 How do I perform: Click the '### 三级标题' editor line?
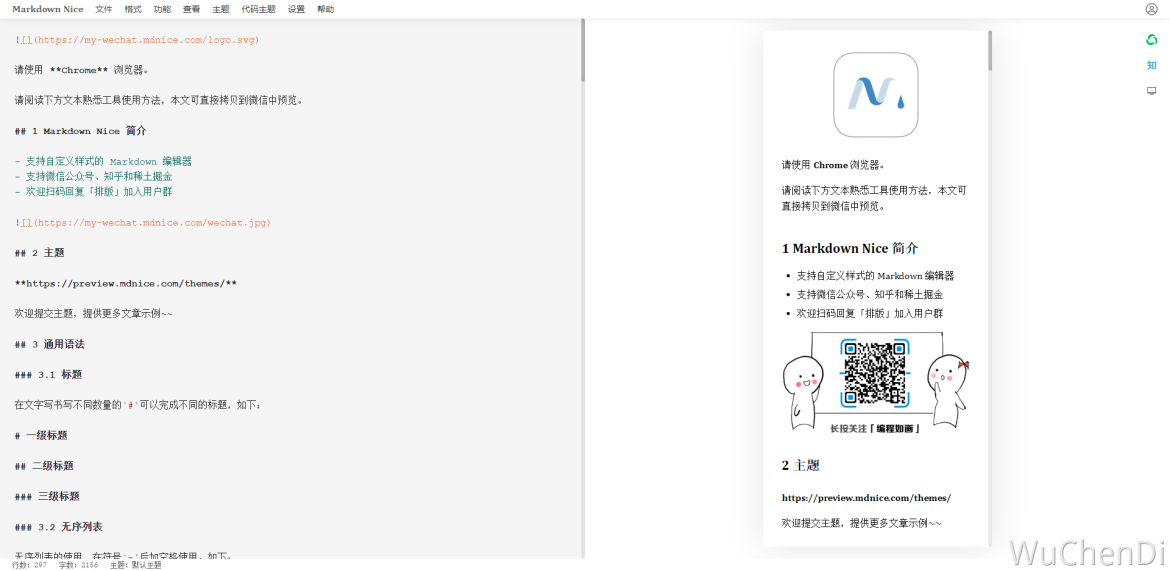coord(47,496)
